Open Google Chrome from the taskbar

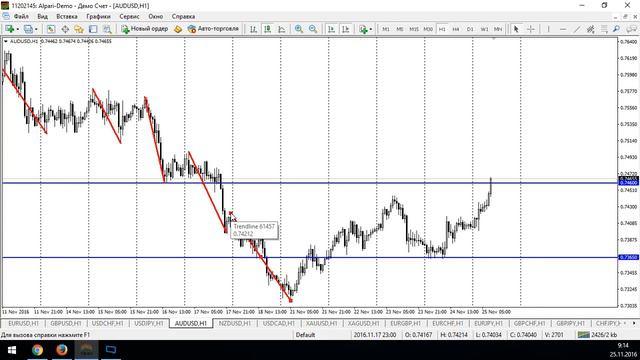(x=37, y=350)
